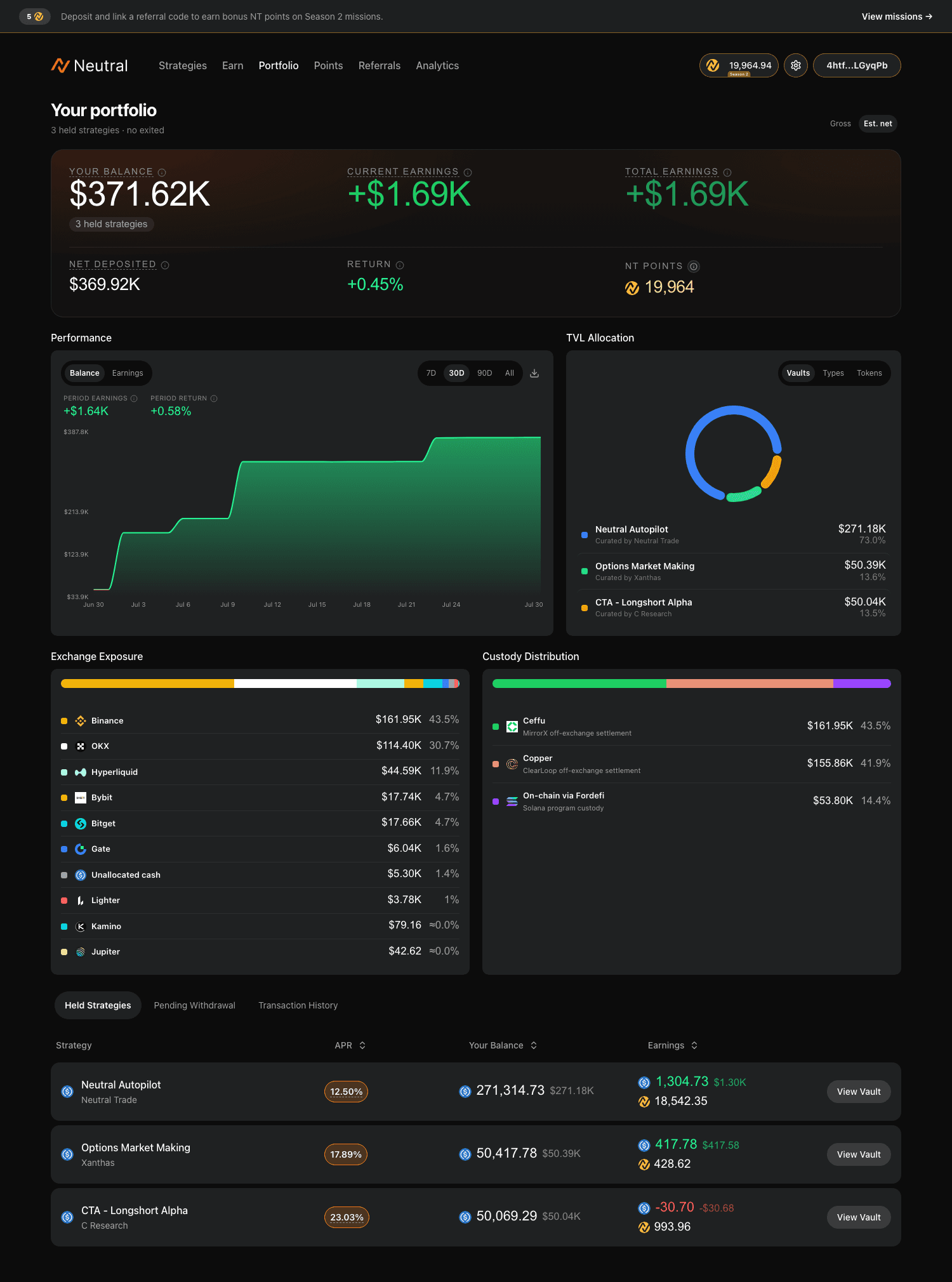View Vault for Options Market Making

[859, 1154]
